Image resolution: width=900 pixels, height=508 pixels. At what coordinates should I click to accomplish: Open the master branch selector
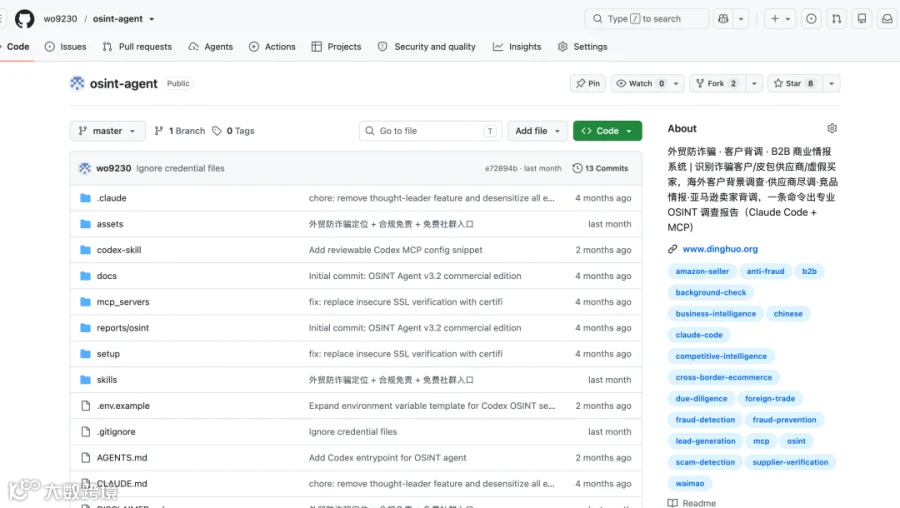[x=107, y=131]
